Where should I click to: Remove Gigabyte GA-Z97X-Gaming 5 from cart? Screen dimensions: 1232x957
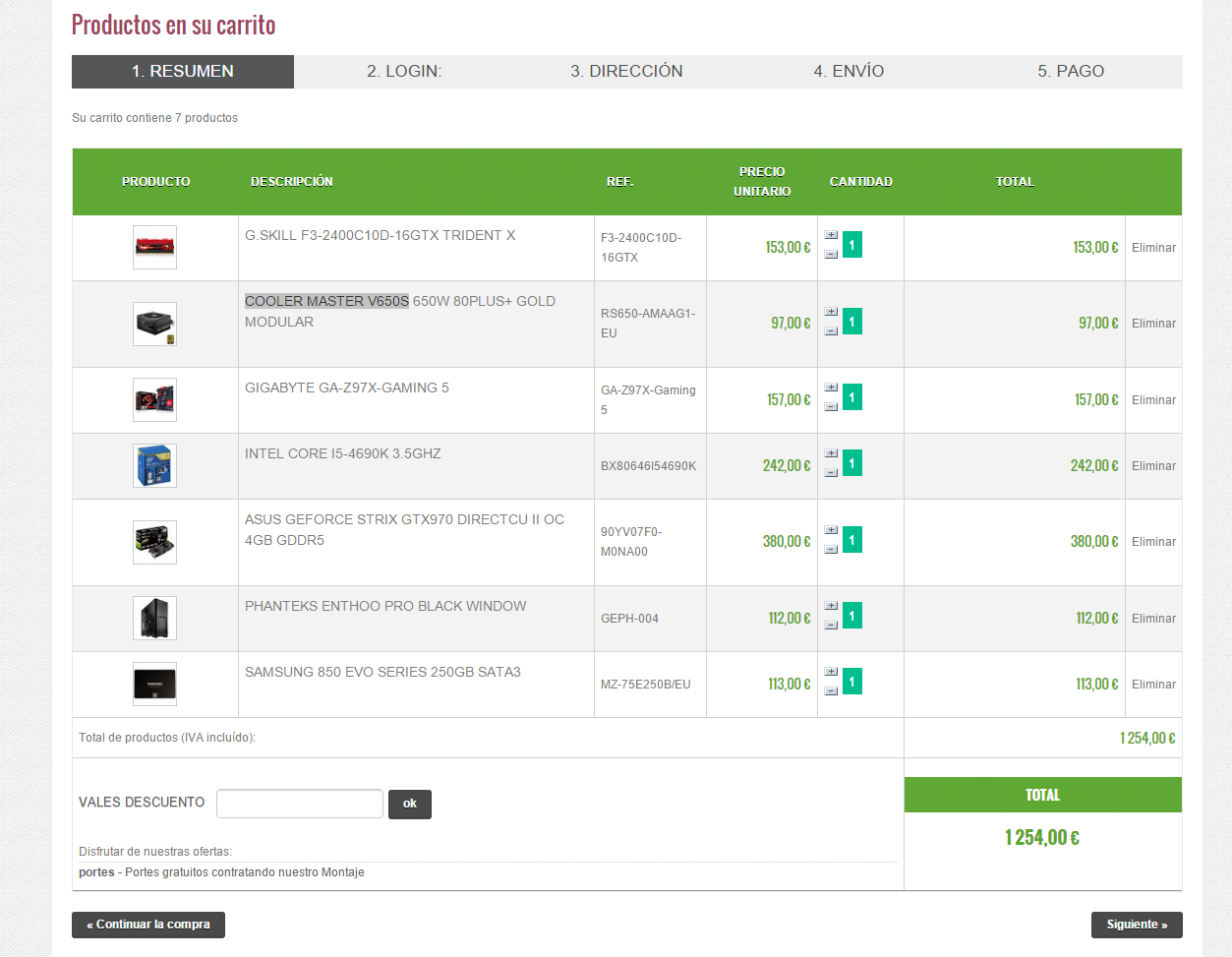coord(1153,400)
